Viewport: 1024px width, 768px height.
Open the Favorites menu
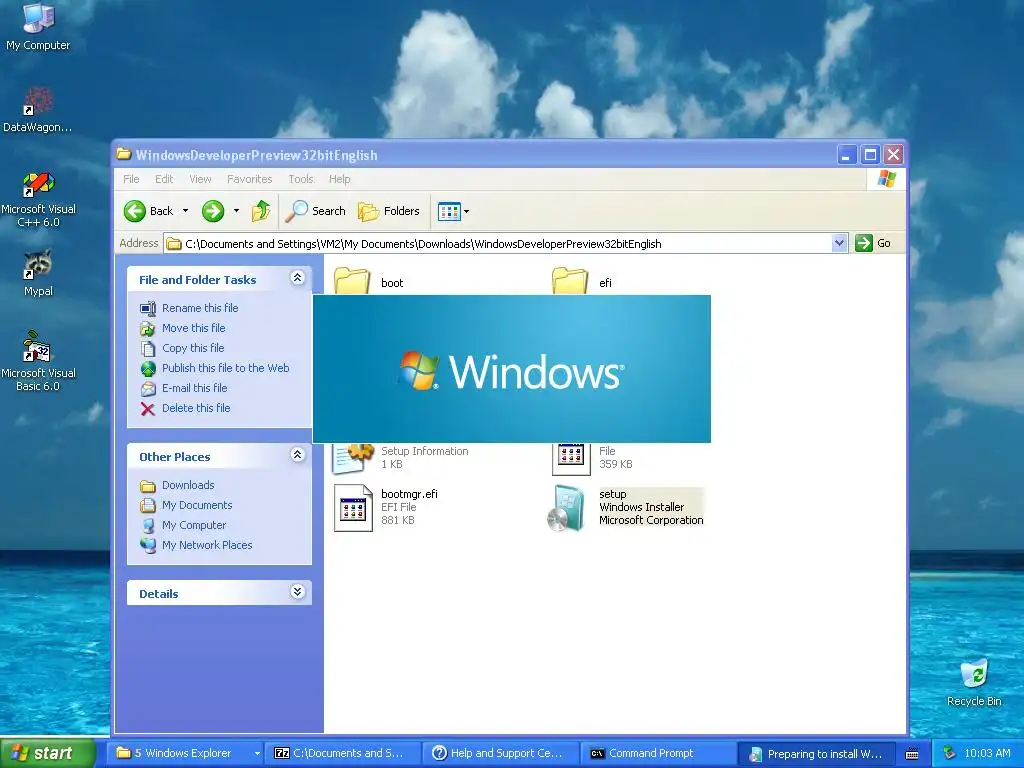pyautogui.click(x=249, y=179)
